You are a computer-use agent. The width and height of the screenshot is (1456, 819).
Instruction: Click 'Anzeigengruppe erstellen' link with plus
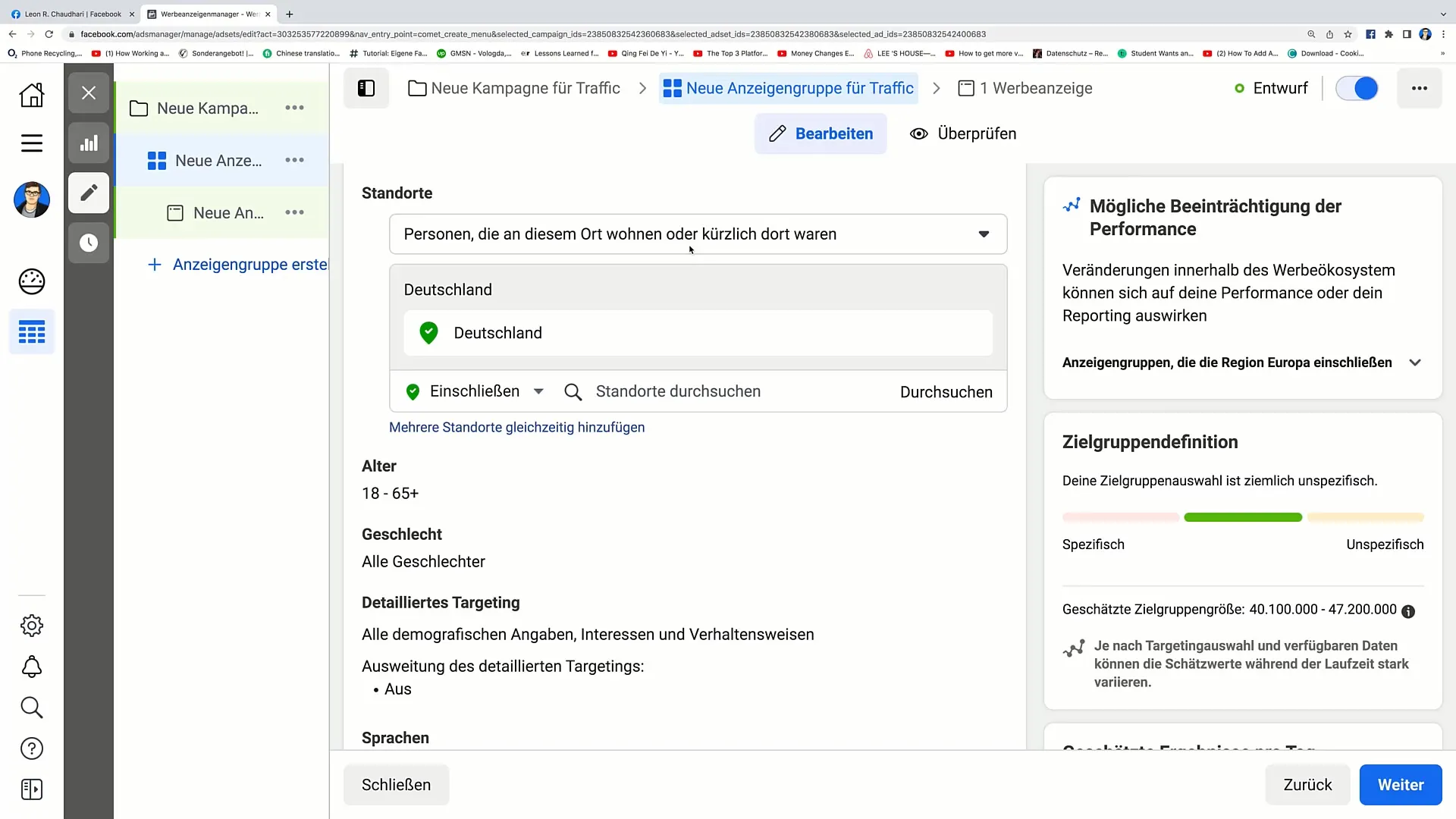(238, 265)
